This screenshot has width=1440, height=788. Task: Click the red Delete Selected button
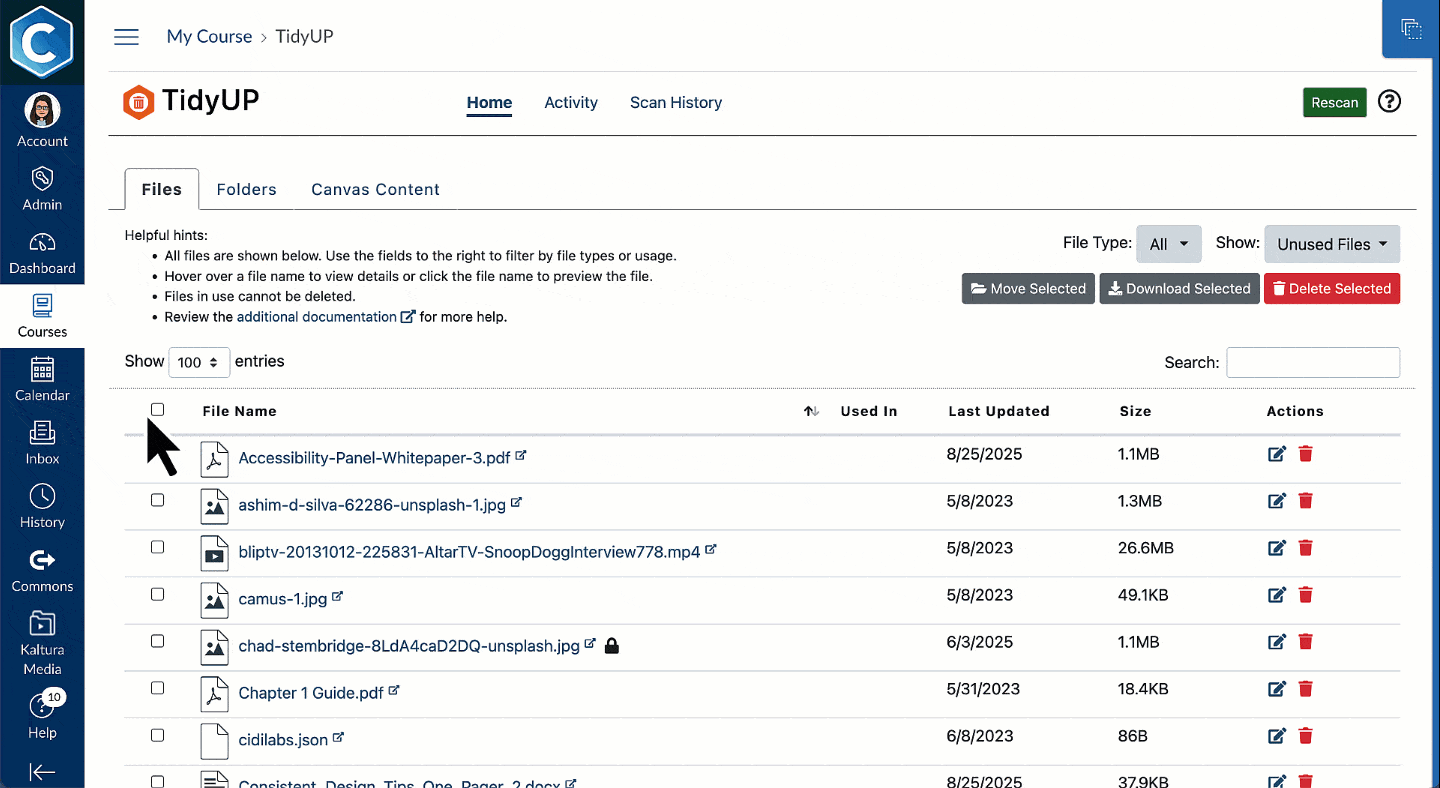click(x=1331, y=289)
